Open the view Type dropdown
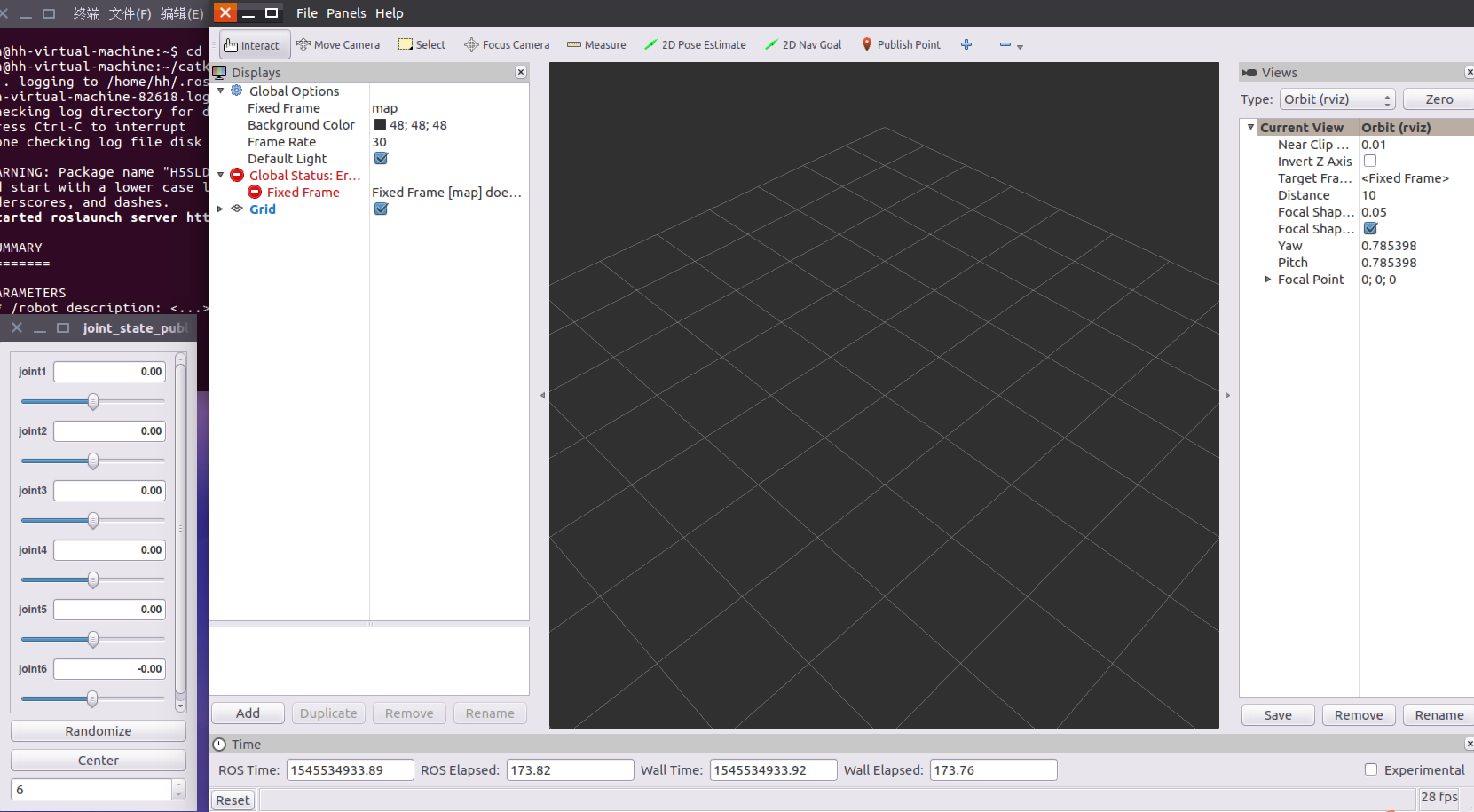Viewport: 1474px width, 812px height. 1337,99
